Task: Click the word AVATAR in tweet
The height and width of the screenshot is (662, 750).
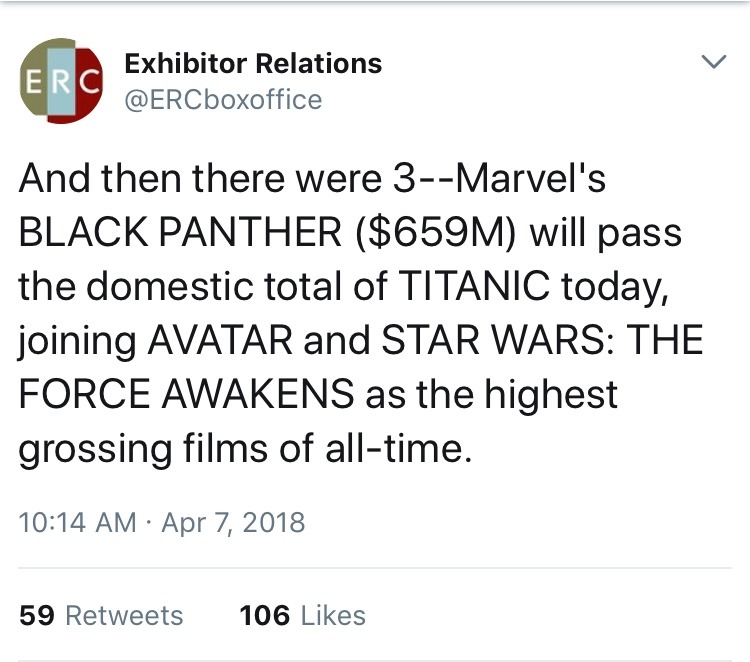Action: coord(220,340)
